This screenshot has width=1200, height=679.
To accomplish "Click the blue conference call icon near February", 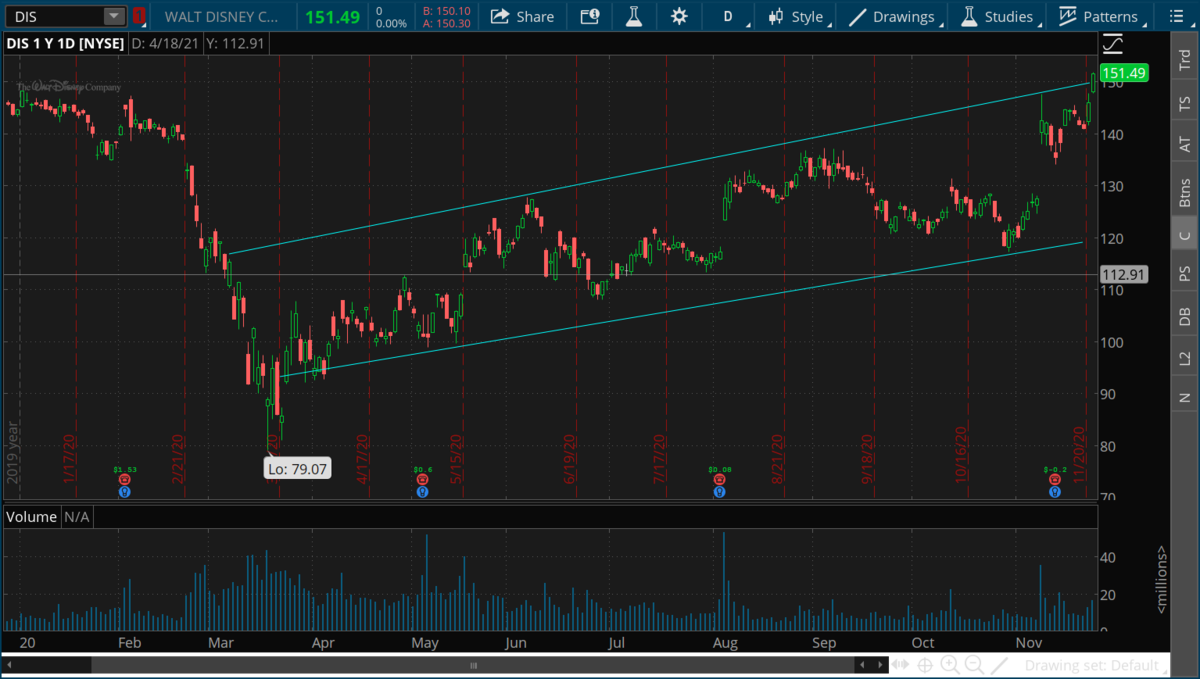I will (x=125, y=491).
